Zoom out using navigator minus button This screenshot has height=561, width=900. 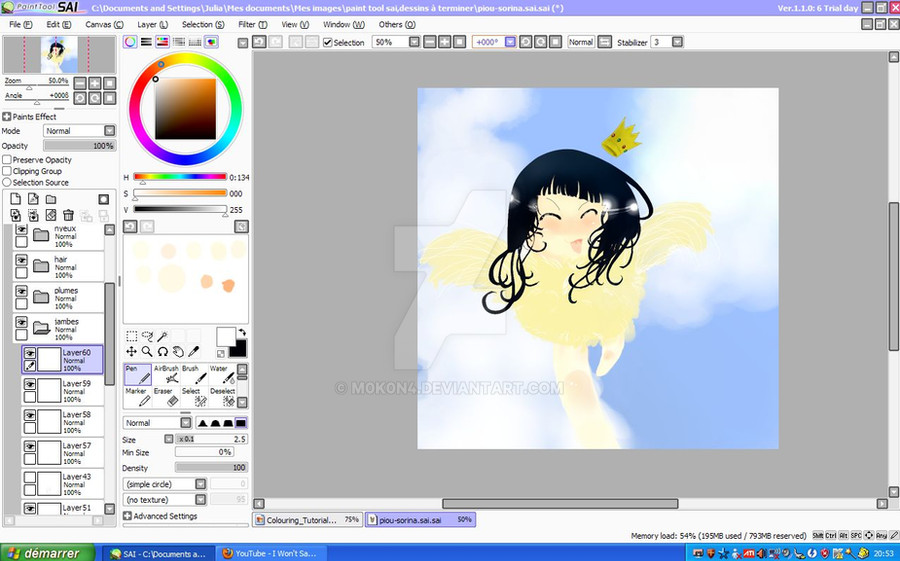pyautogui.click(x=80, y=83)
